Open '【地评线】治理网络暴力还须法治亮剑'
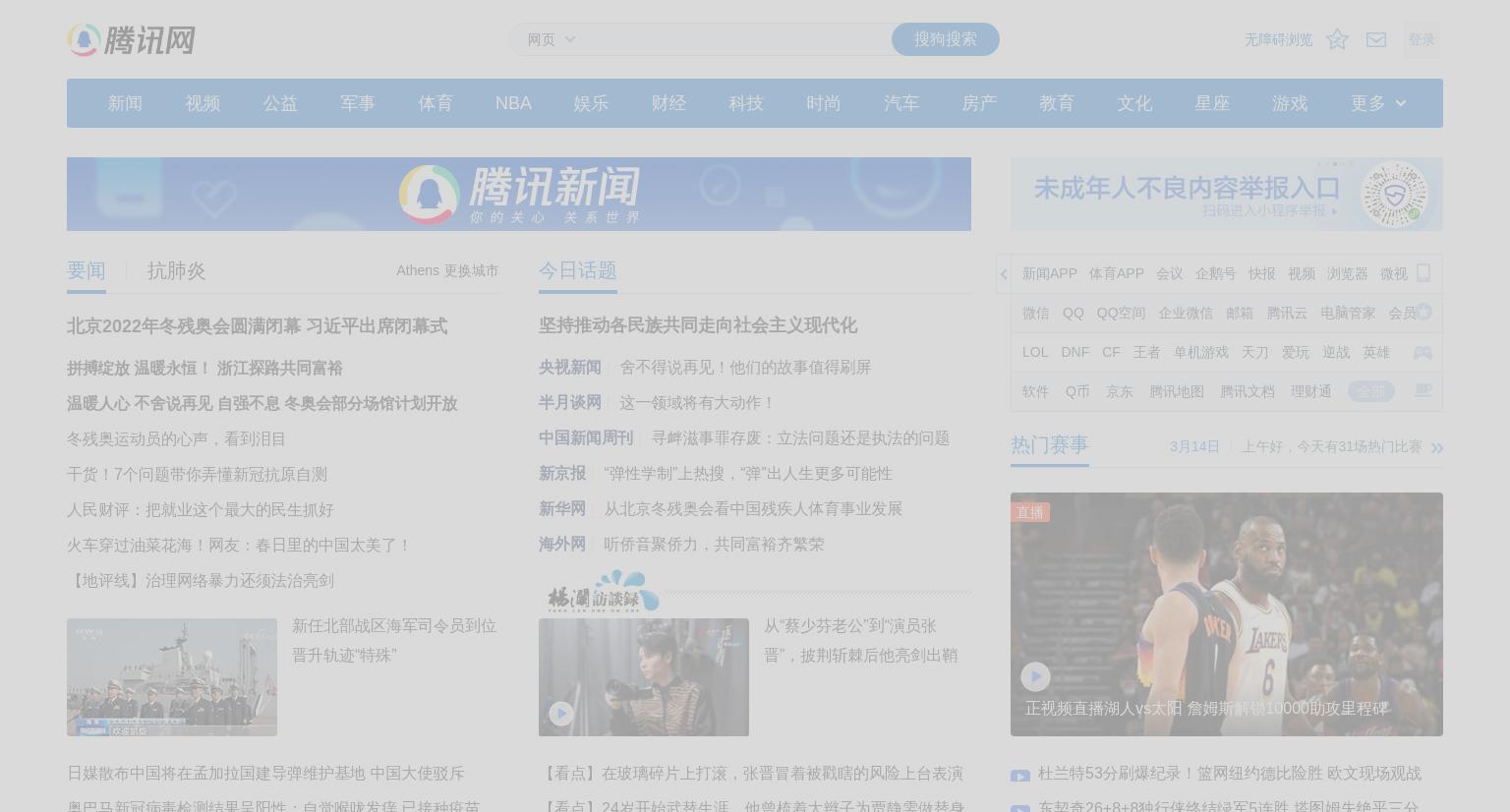Viewport: 1510px width, 812px height. (201, 580)
